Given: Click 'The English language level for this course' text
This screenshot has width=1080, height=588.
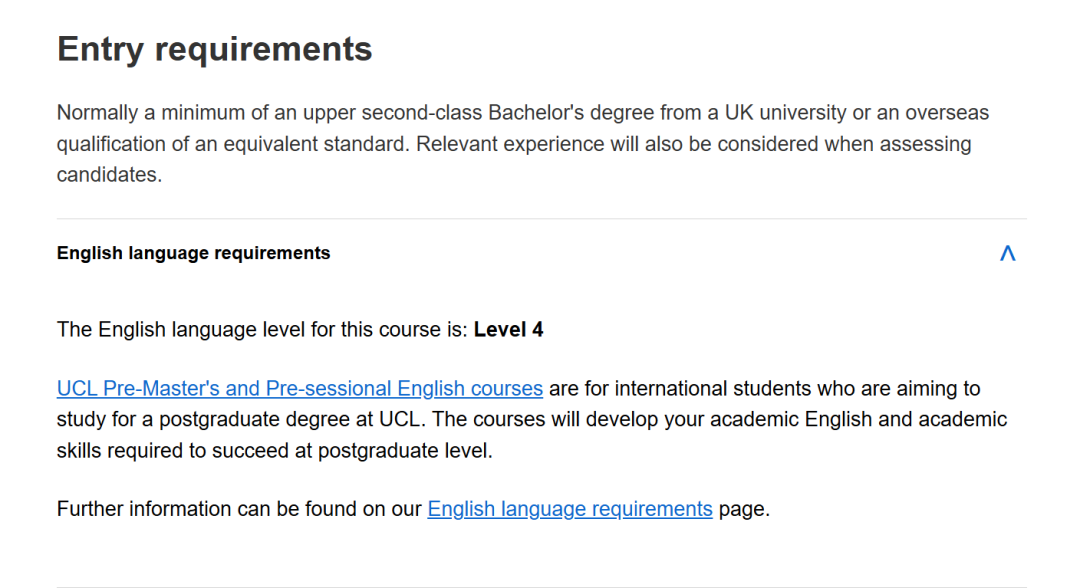Looking at the screenshot, I should point(260,330).
